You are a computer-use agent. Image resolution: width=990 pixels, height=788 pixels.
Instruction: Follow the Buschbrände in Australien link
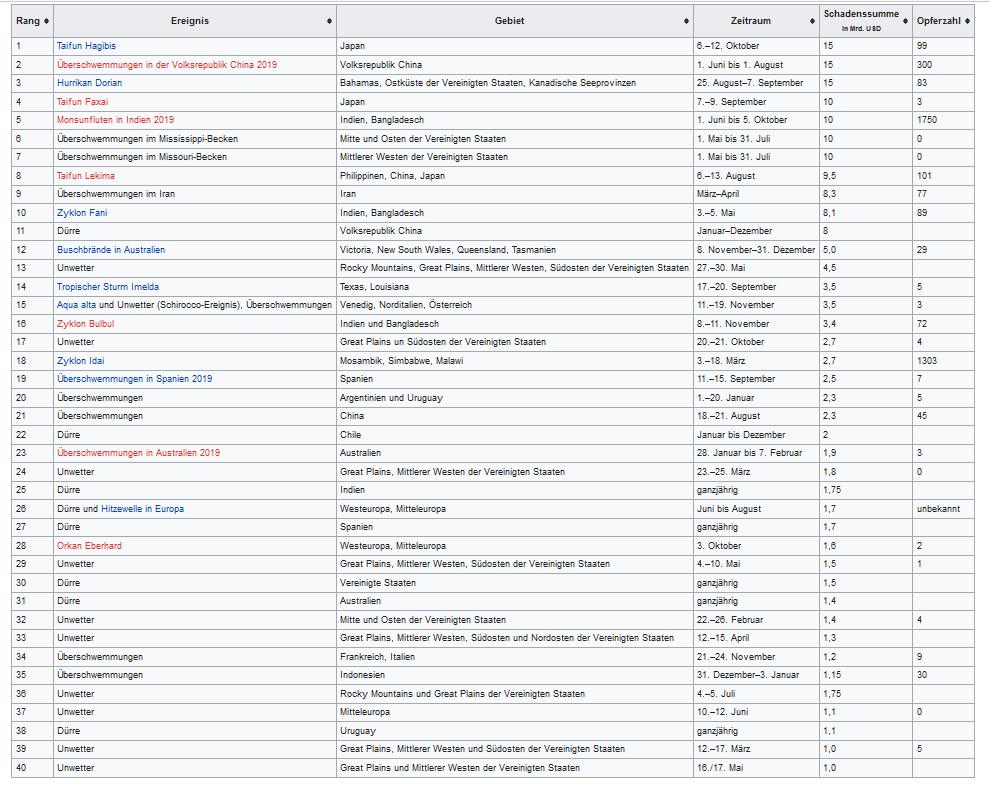click(110, 249)
